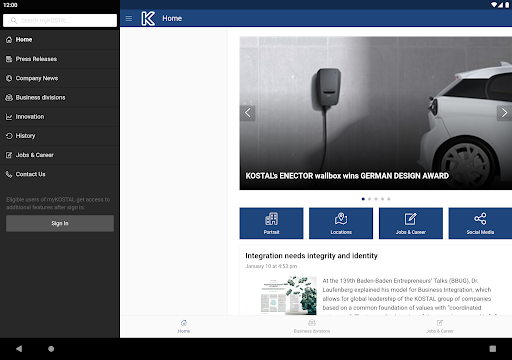
Task: Switch to the bottom Business divisions tab
Action: click(312, 326)
